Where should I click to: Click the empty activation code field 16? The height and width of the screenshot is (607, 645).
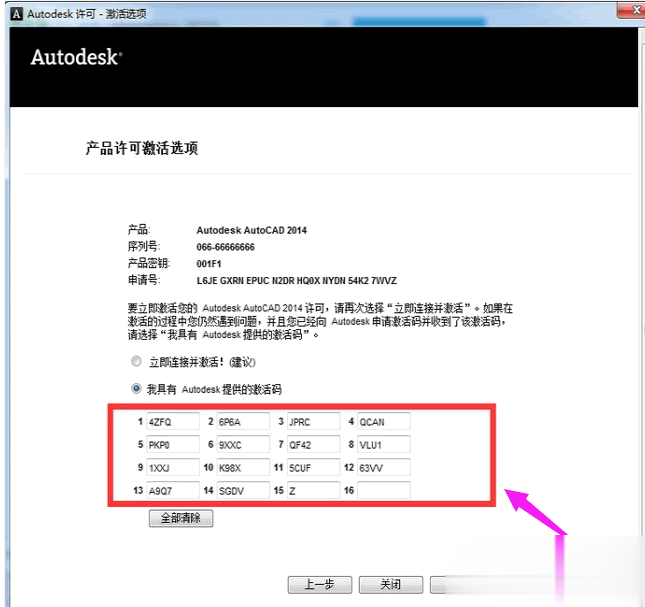coord(384,490)
